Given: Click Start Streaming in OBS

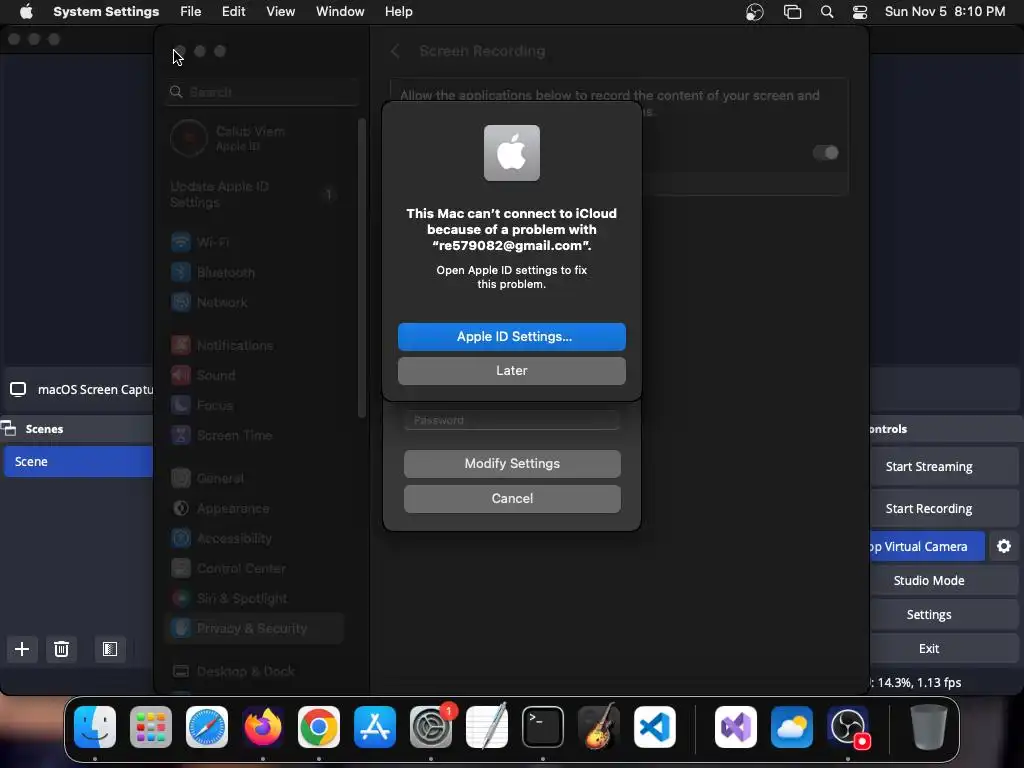Looking at the screenshot, I should pos(945,467).
